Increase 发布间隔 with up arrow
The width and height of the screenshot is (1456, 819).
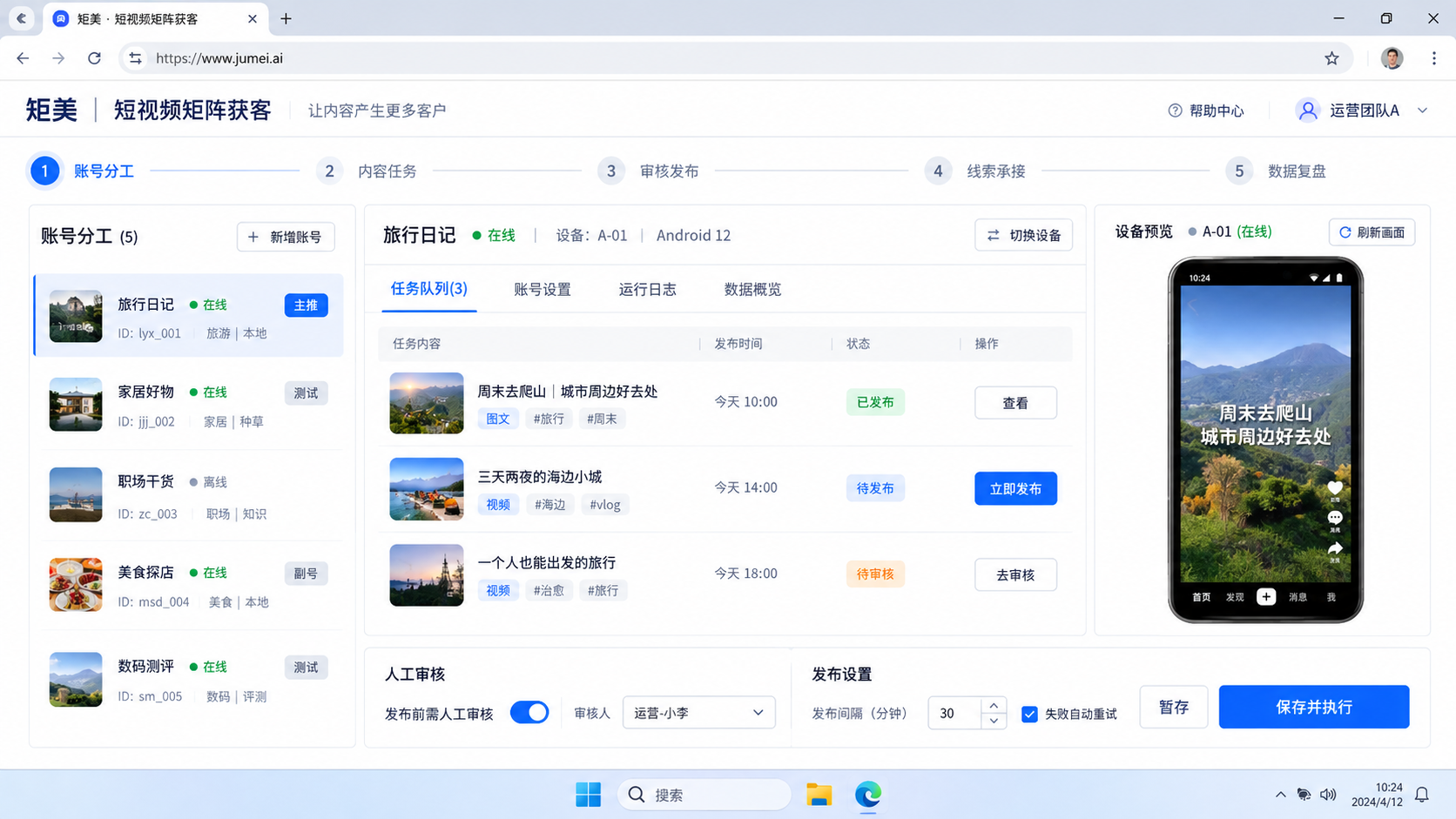pos(994,705)
